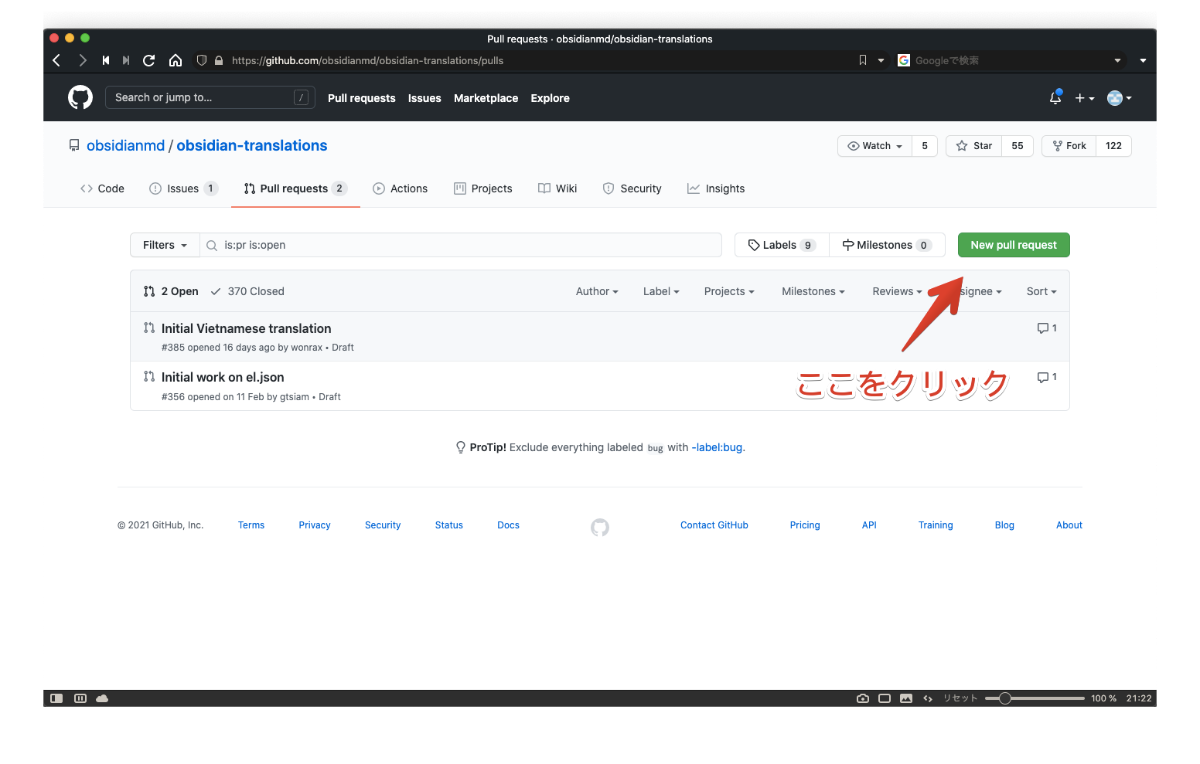Click the browser forward arrow
The width and height of the screenshot is (1200, 764).
[83, 60]
